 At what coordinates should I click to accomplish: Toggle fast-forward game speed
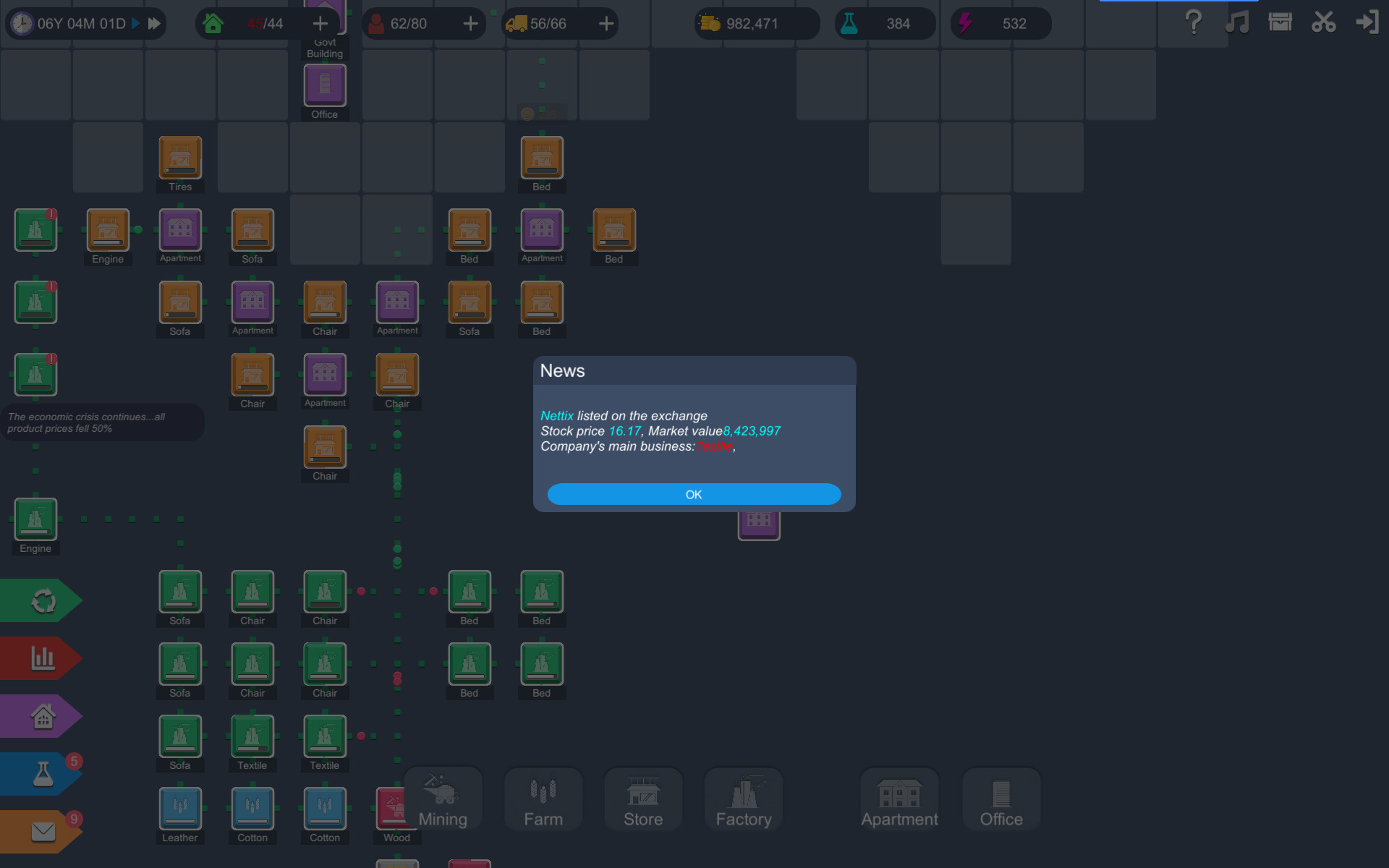153,22
